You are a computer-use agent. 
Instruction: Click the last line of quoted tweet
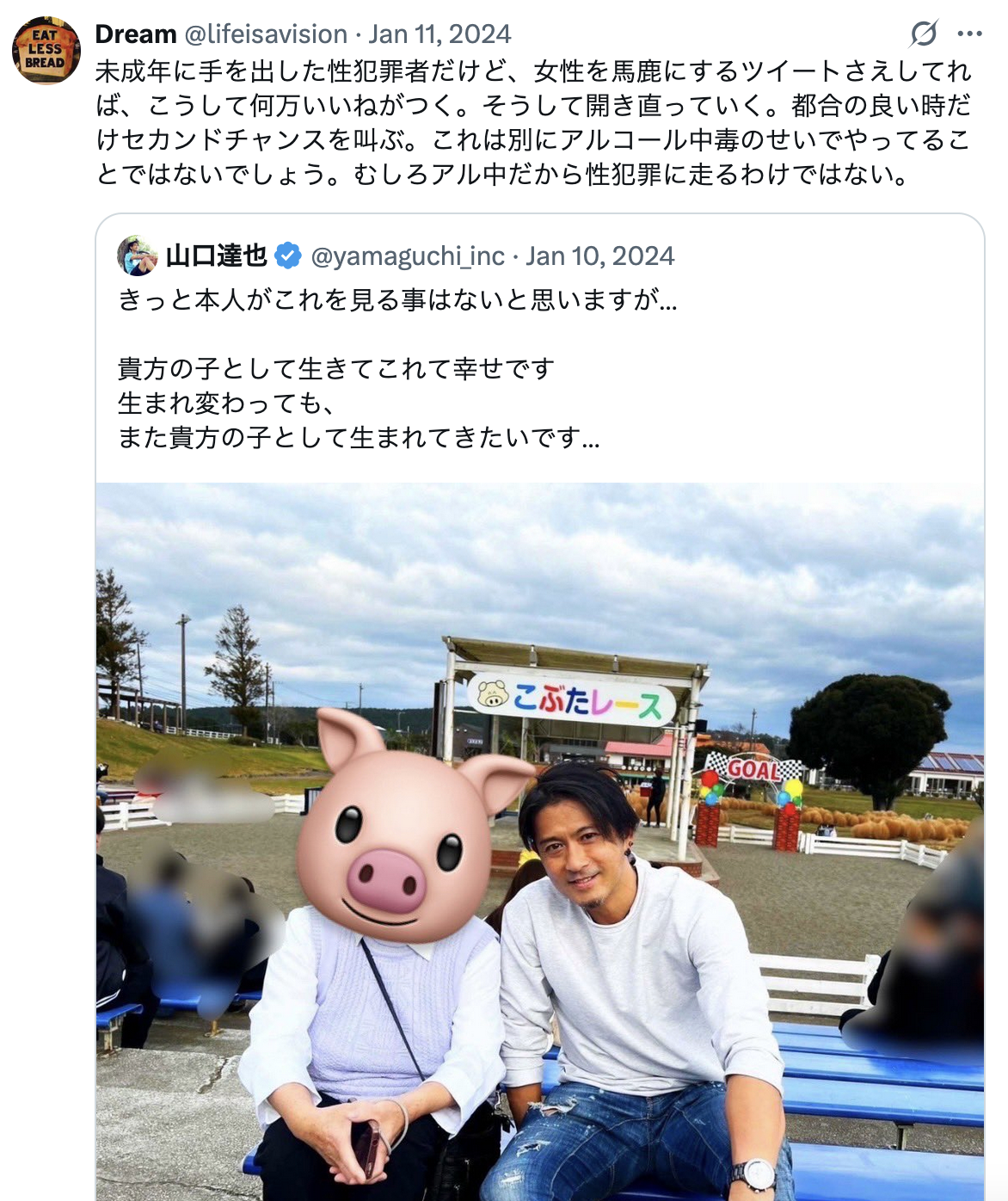click(x=359, y=438)
